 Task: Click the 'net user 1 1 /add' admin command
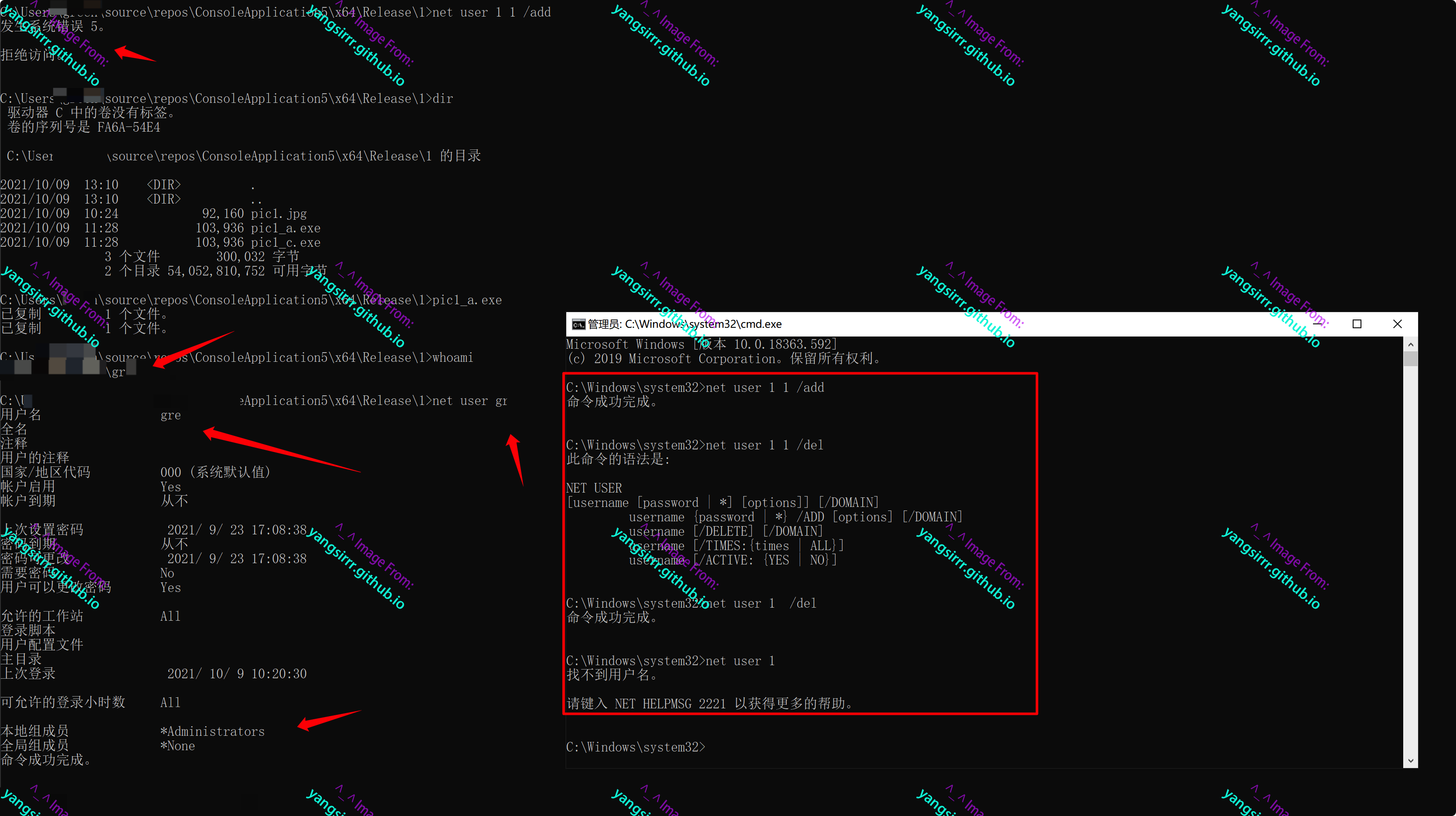pos(765,388)
